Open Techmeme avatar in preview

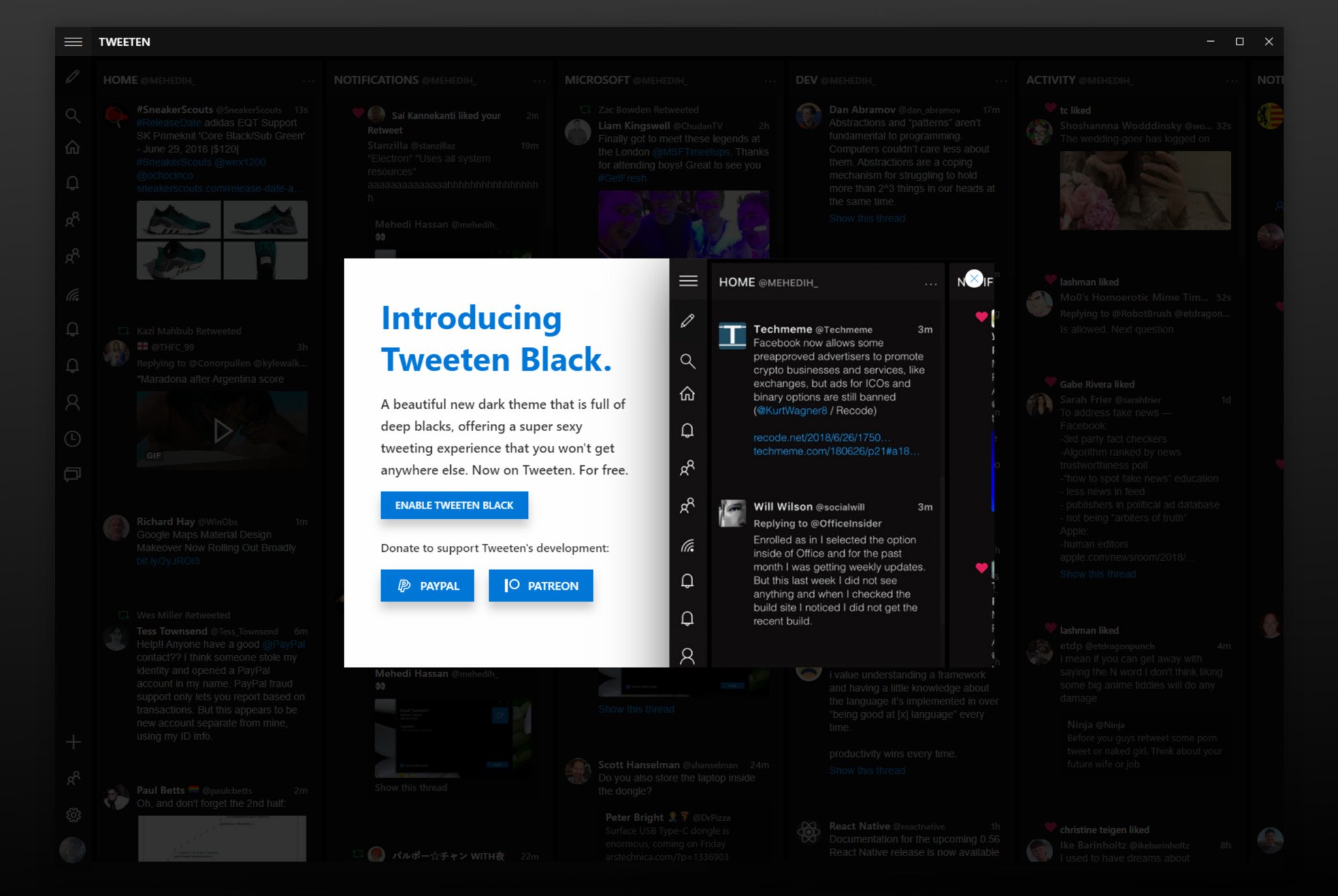click(732, 336)
